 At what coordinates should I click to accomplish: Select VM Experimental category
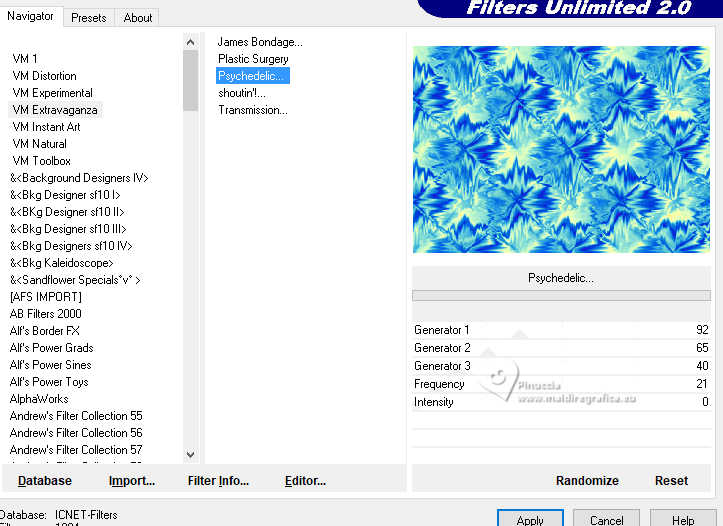tap(53, 93)
